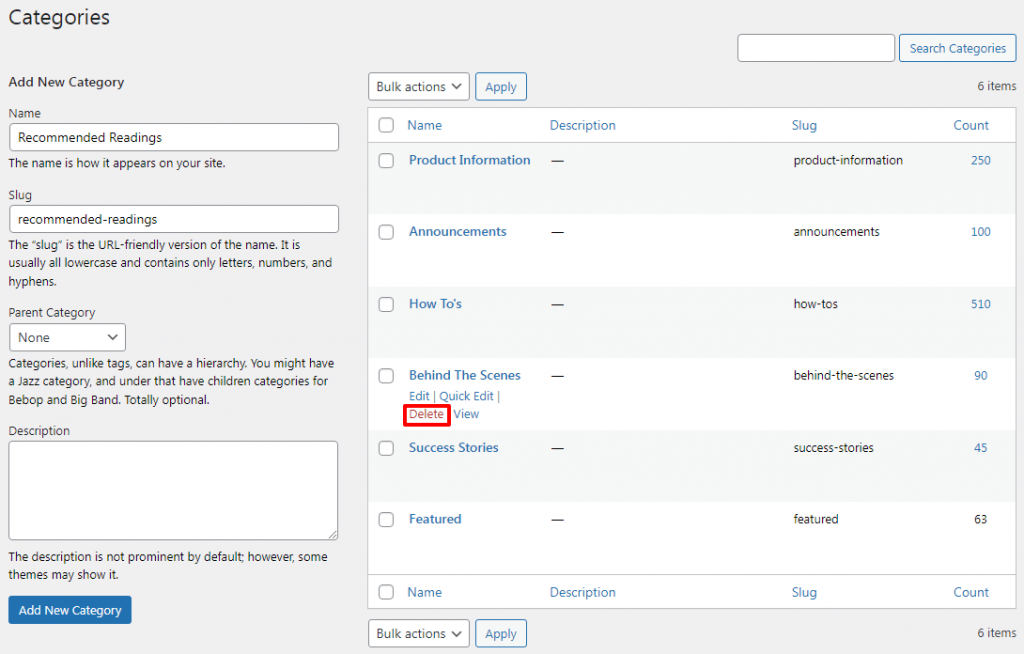Screen dimensions: 1024x654
Task: Click inside the Description textarea
Action: coord(173,490)
